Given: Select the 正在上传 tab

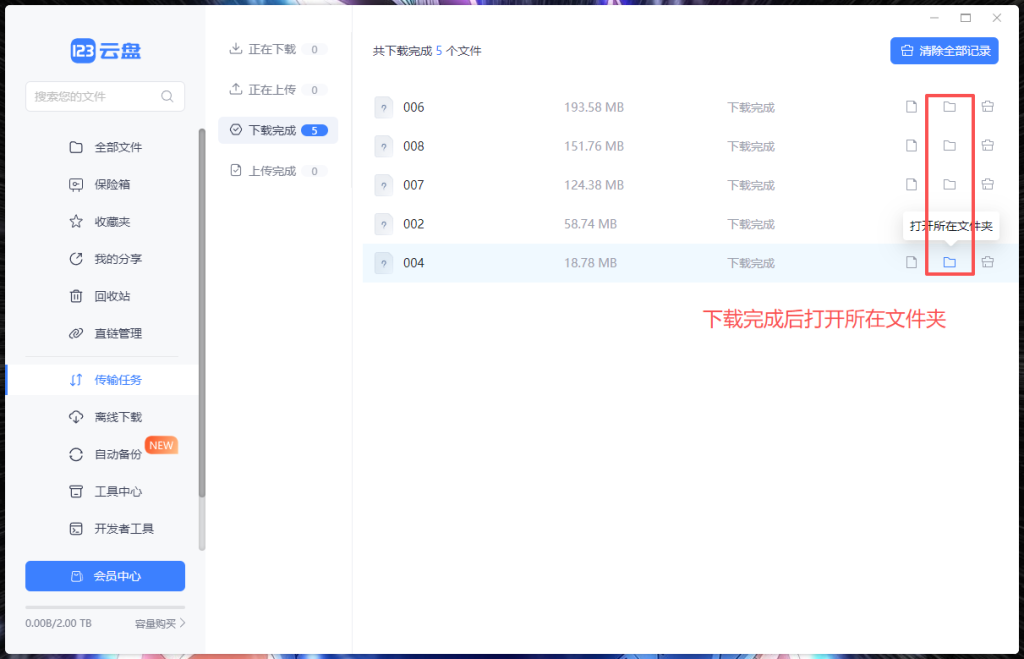Looking at the screenshot, I should click(x=271, y=90).
